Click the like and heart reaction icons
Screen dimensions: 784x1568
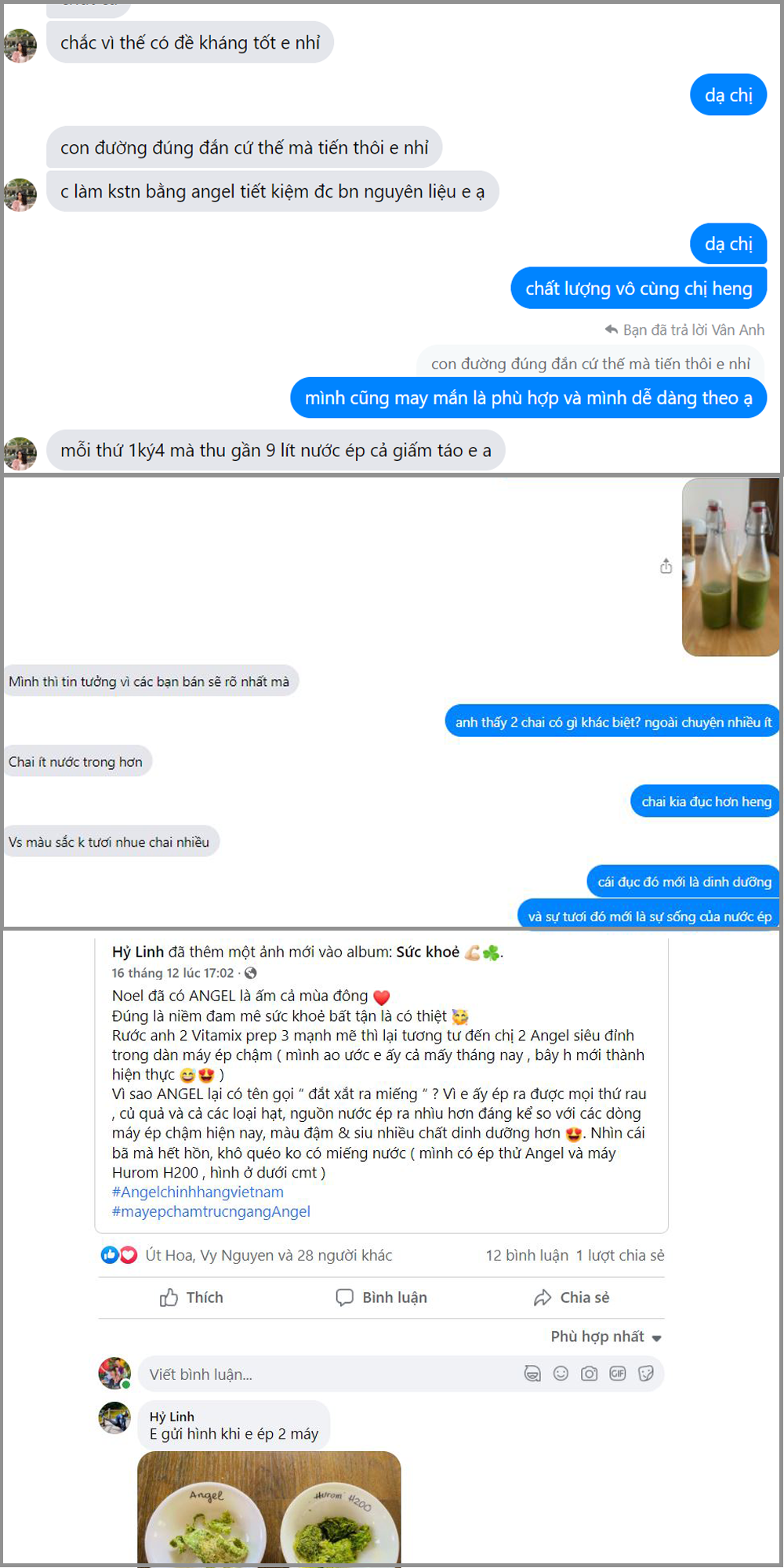[x=119, y=1254]
